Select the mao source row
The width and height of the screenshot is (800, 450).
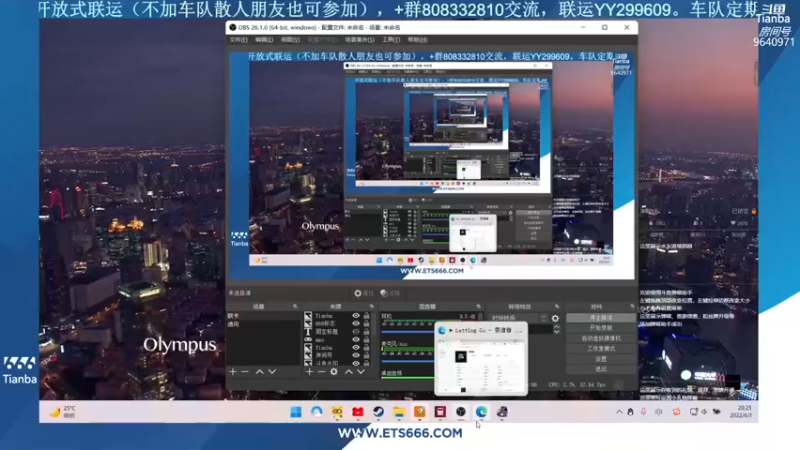click(x=338, y=339)
